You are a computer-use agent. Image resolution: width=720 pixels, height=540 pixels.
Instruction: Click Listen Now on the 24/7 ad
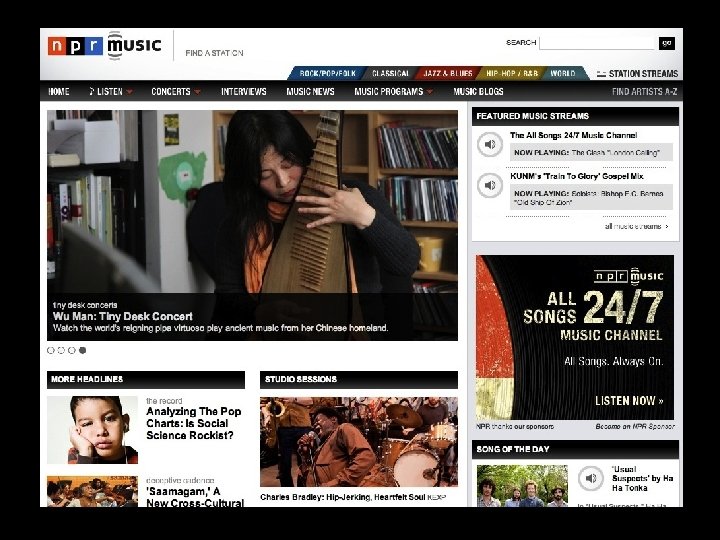(629, 401)
